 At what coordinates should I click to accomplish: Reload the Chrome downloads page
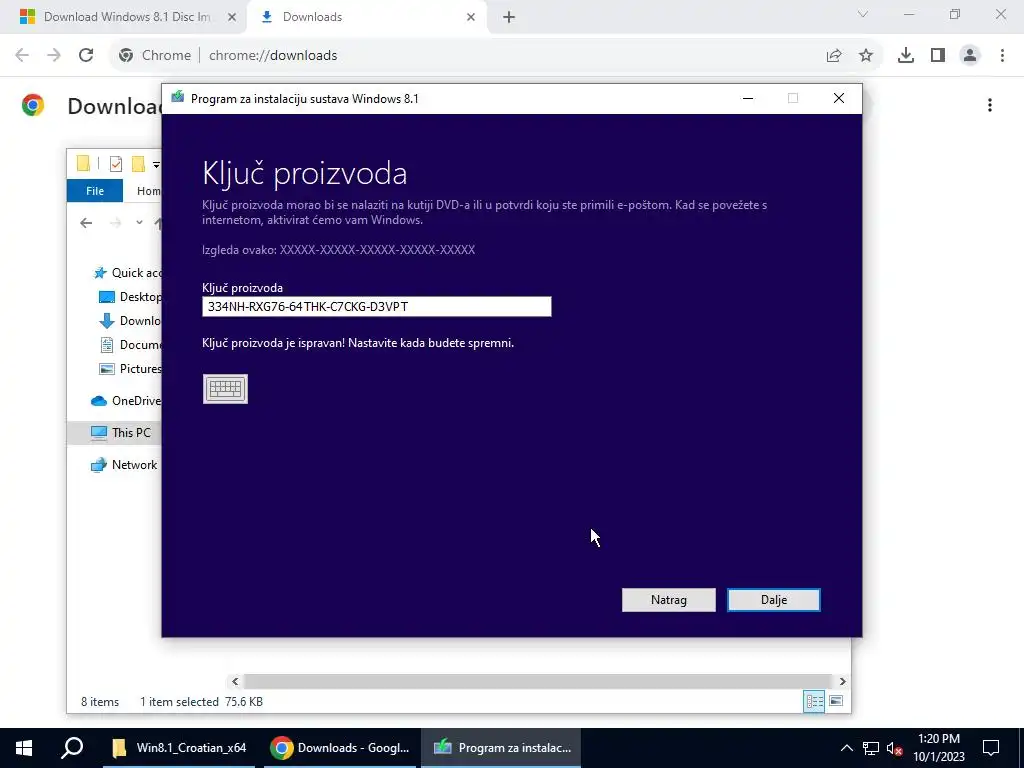click(86, 56)
